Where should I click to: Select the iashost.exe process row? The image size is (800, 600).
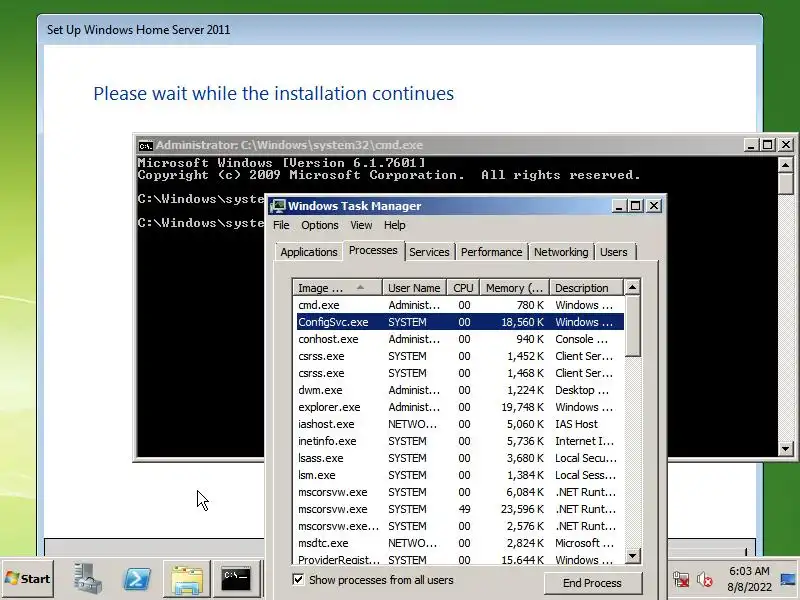coord(460,424)
